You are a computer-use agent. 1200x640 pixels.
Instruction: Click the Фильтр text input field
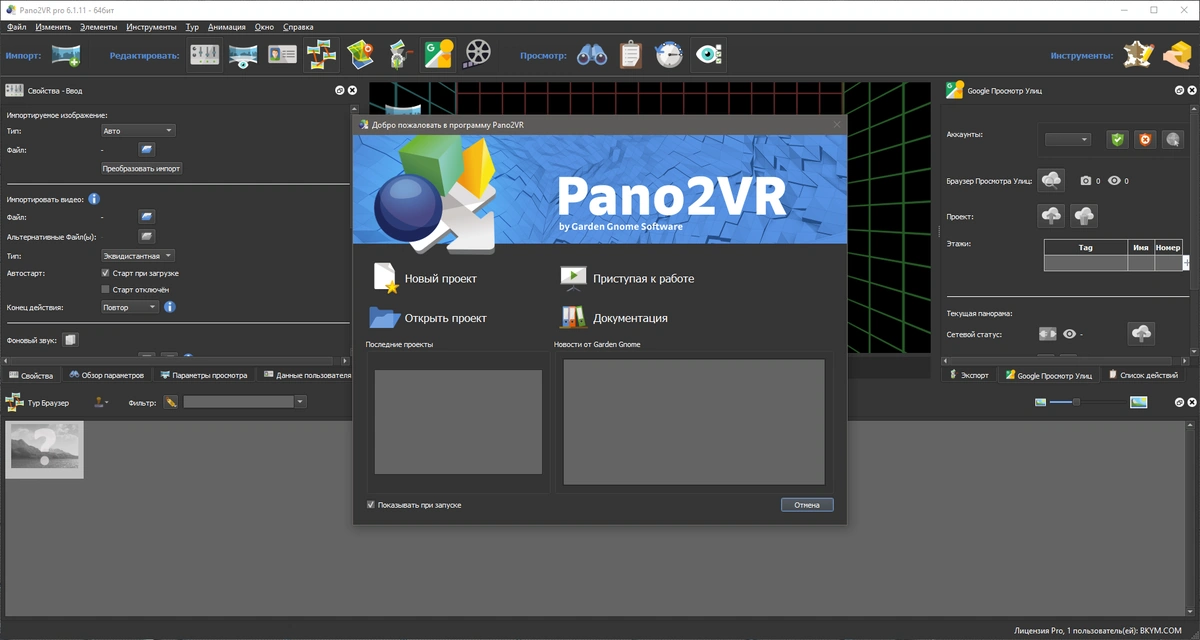[x=238, y=402]
